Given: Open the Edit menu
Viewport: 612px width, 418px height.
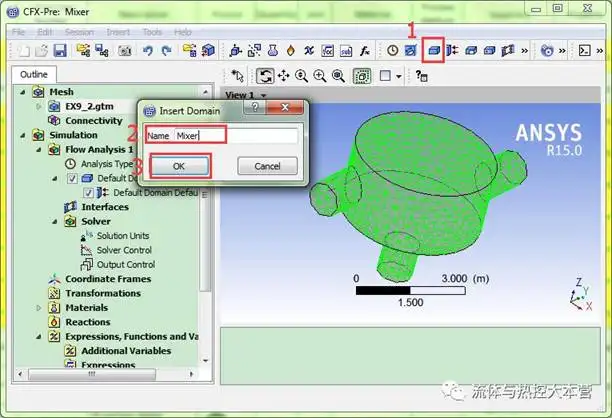Looking at the screenshot, I should (45, 32).
